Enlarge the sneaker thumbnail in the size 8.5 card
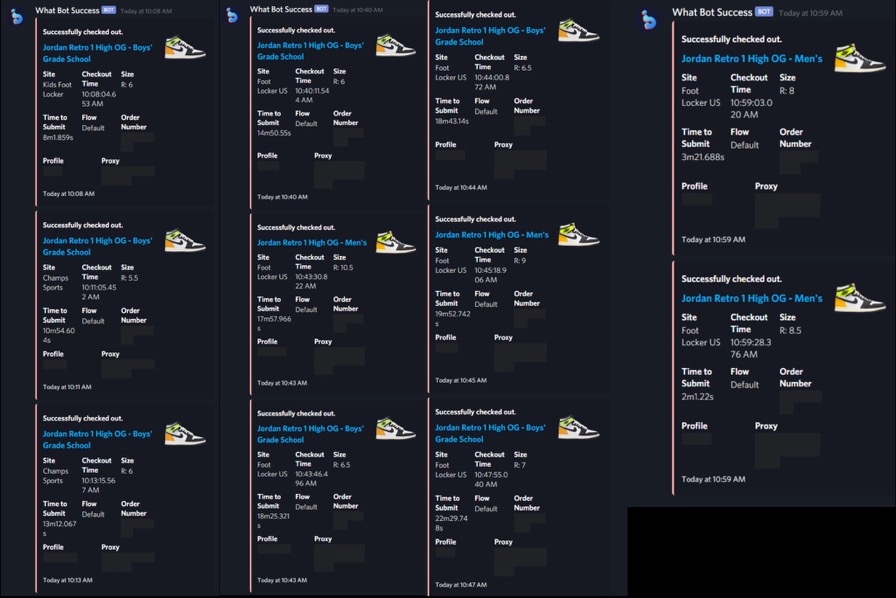The image size is (896, 598). 859,297
